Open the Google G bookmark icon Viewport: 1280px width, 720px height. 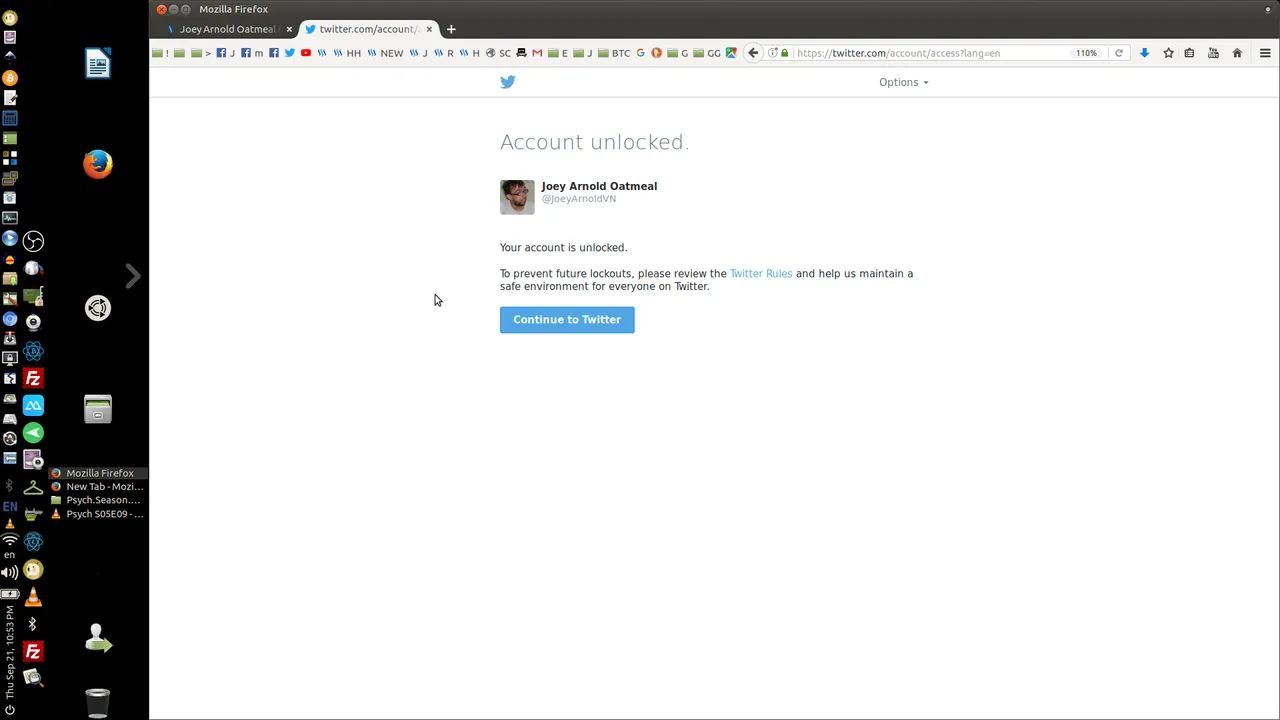coord(640,53)
